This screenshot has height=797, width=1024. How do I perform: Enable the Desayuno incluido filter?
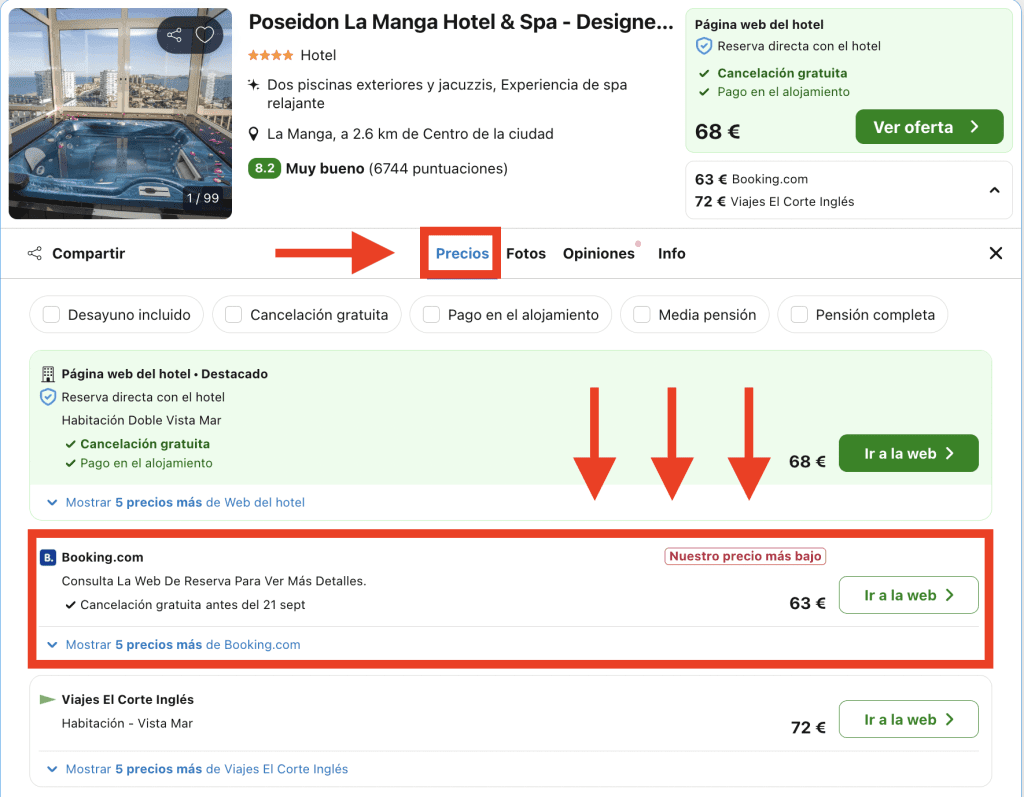[x=50, y=315]
